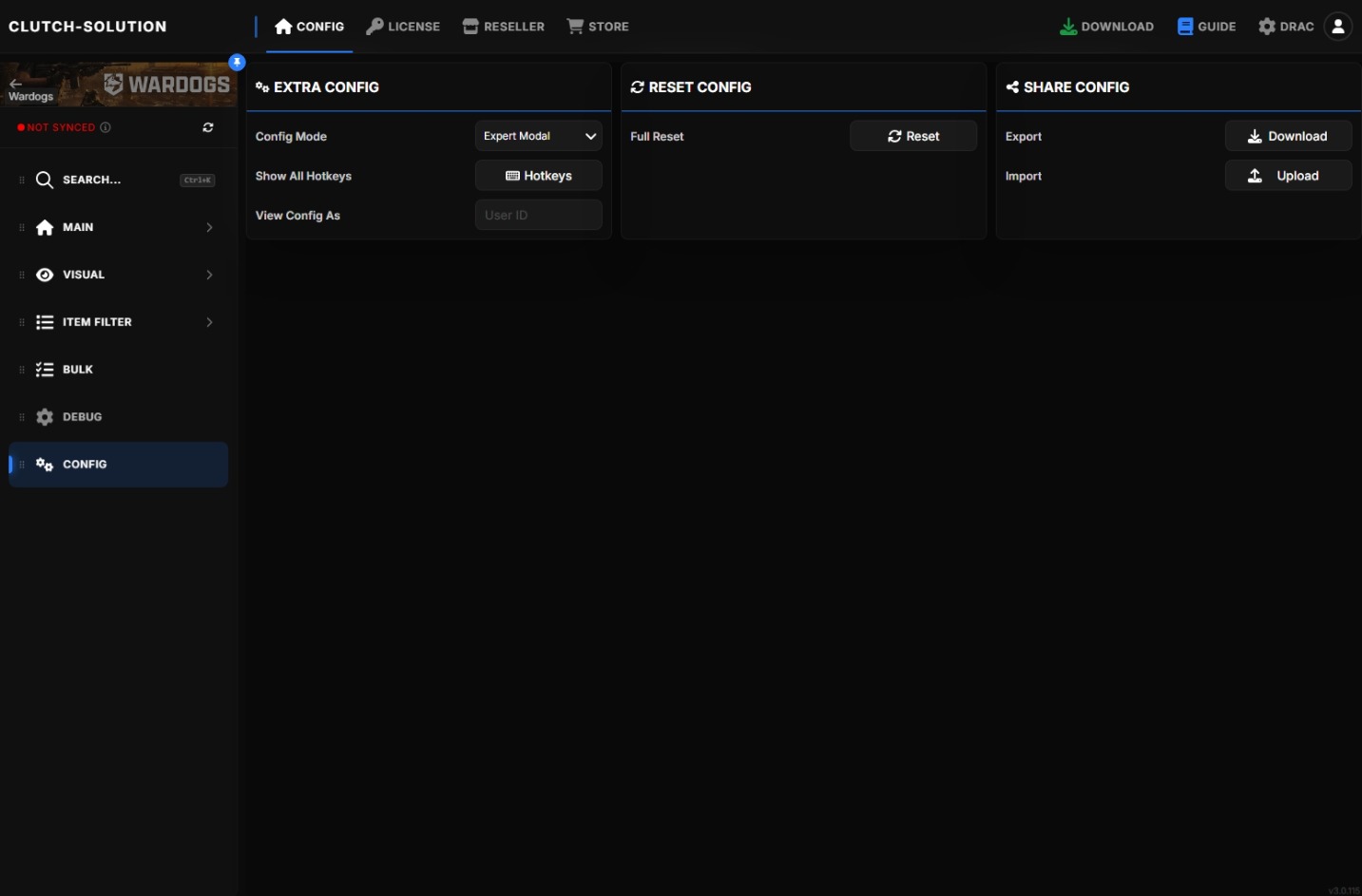
Task: Click the Wardogs game banner thumbnail
Action: [119, 85]
